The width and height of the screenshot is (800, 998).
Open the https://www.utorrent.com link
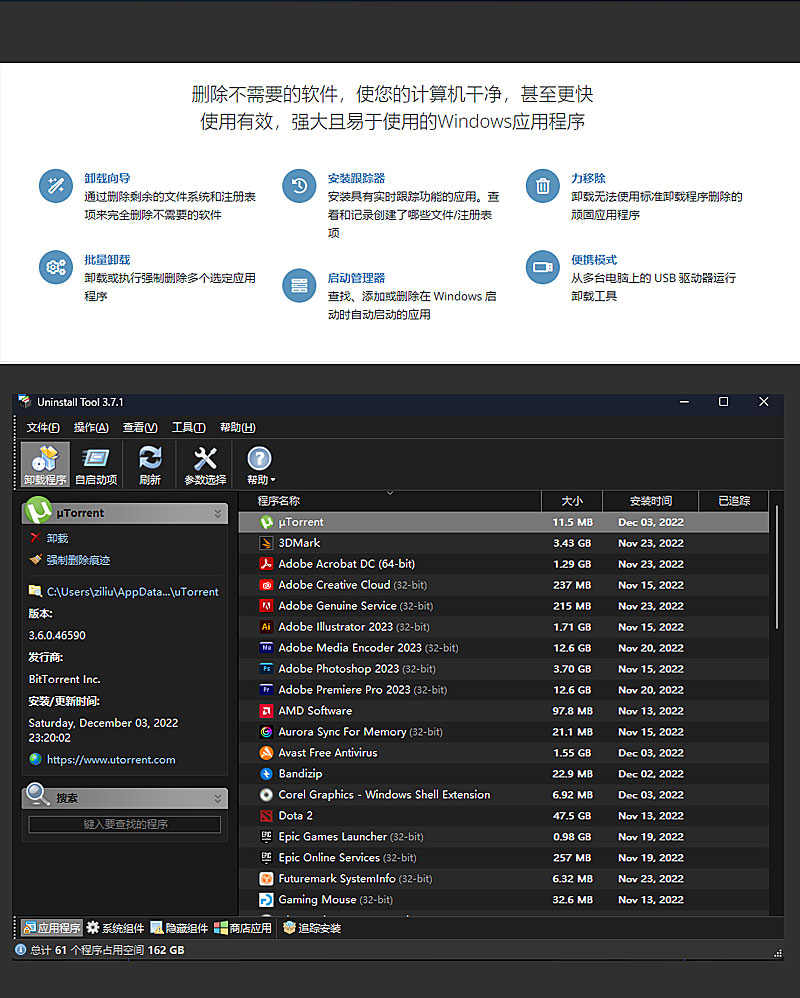[111, 759]
